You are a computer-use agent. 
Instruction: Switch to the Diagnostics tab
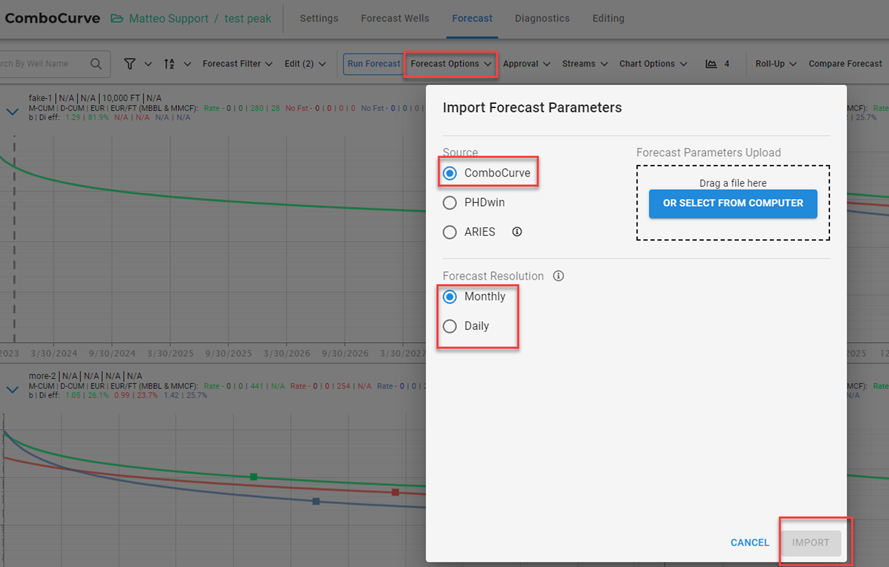click(542, 19)
